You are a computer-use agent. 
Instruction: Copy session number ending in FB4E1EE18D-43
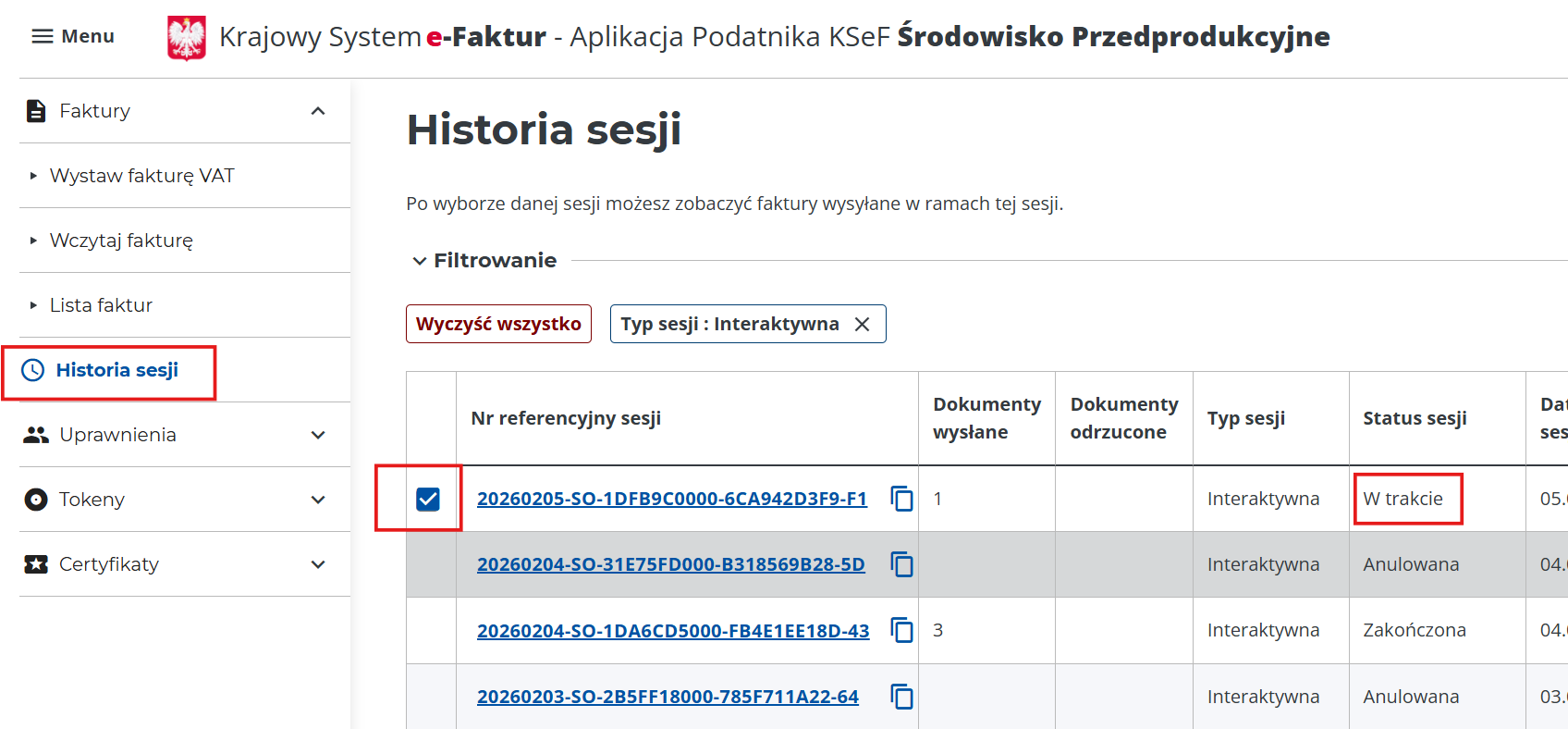(901, 630)
